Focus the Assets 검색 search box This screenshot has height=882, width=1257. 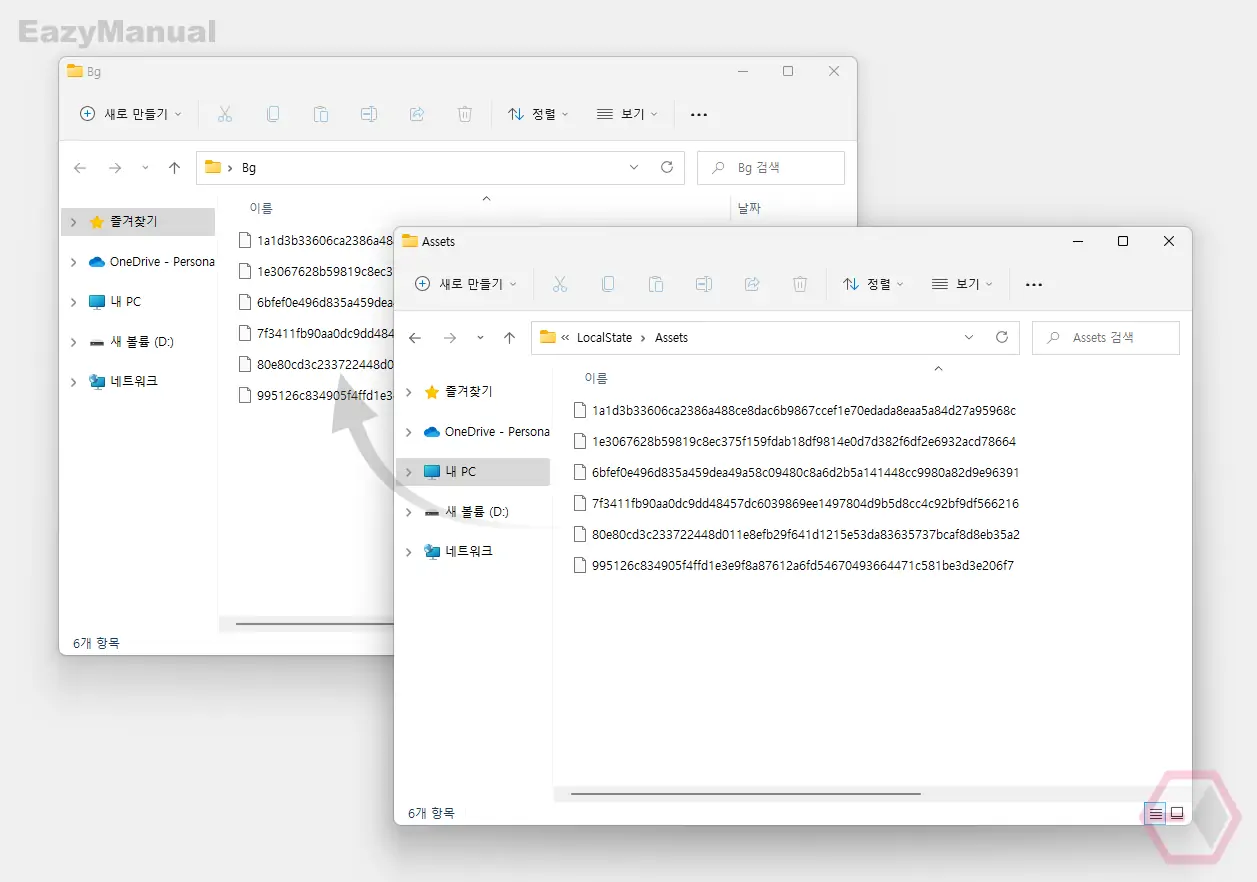tap(1106, 338)
